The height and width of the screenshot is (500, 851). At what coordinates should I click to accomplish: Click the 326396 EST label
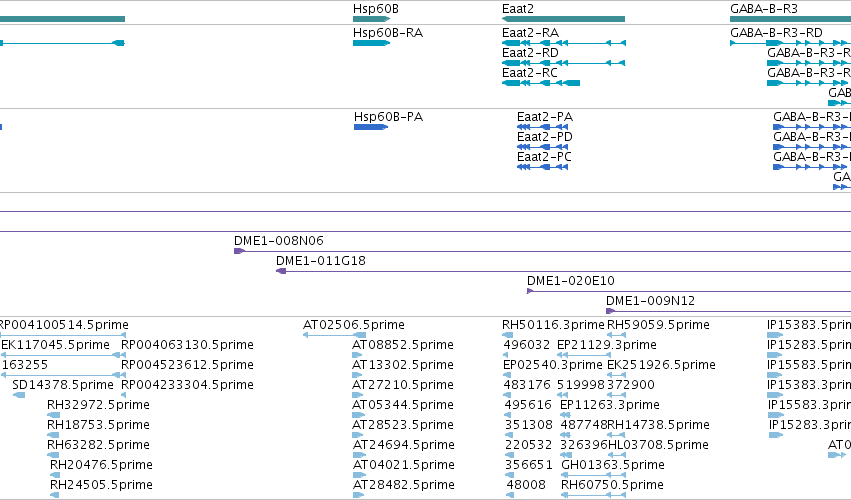point(583,445)
